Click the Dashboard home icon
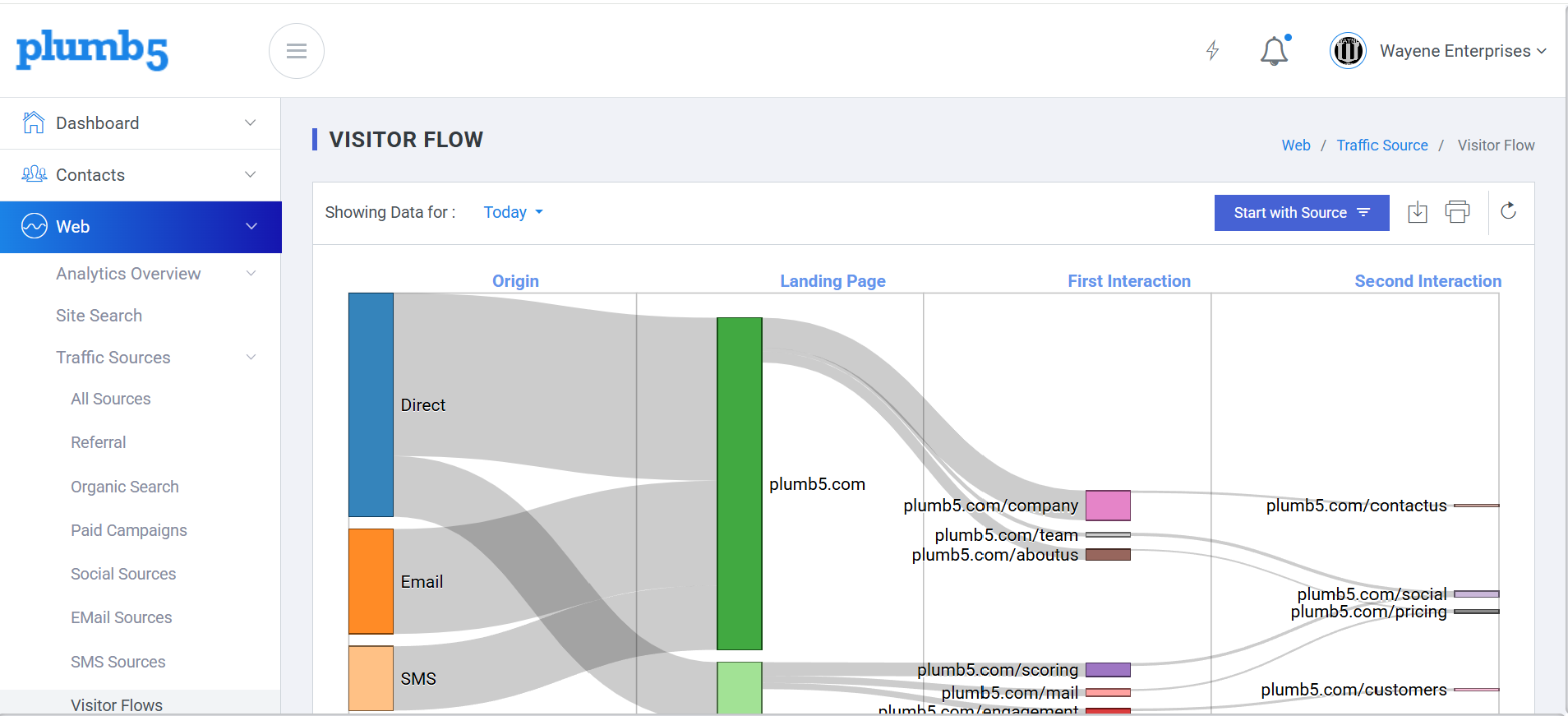The image size is (1568, 716). pos(34,122)
